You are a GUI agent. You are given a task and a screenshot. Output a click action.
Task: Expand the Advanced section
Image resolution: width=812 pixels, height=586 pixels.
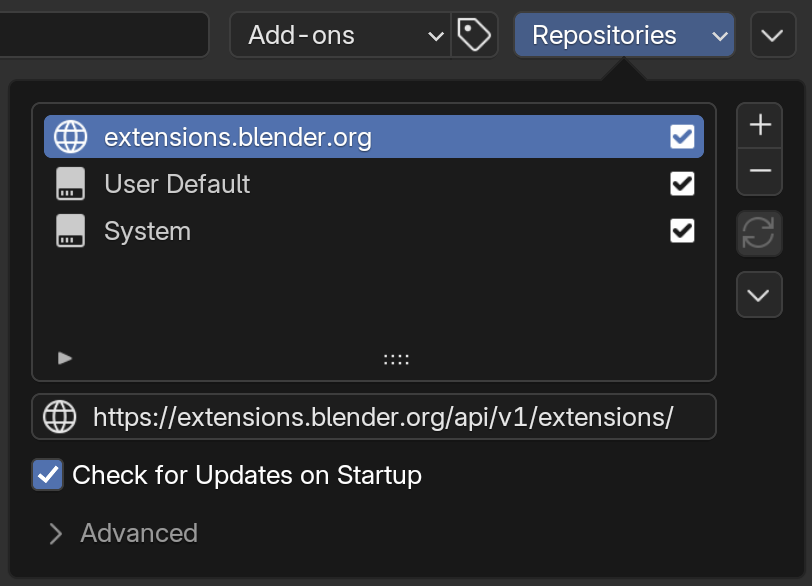[x=120, y=533]
